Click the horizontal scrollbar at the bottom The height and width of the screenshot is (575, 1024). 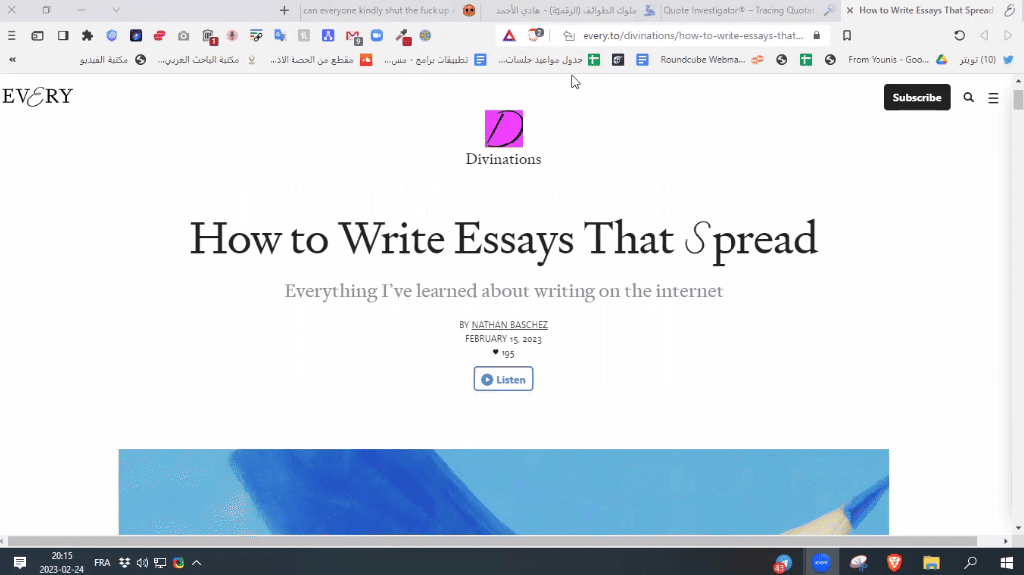(x=500, y=541)
